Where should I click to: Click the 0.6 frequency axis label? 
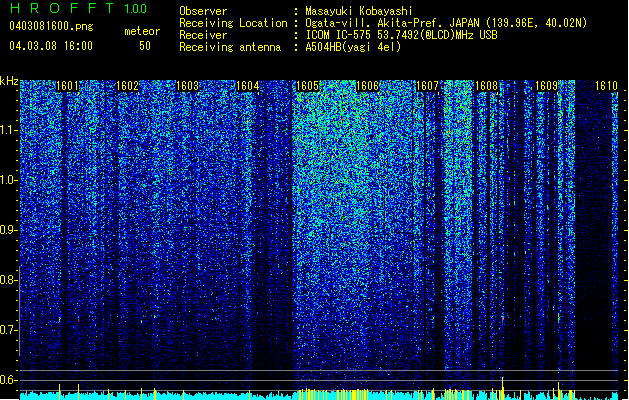[x=8, y=380]
